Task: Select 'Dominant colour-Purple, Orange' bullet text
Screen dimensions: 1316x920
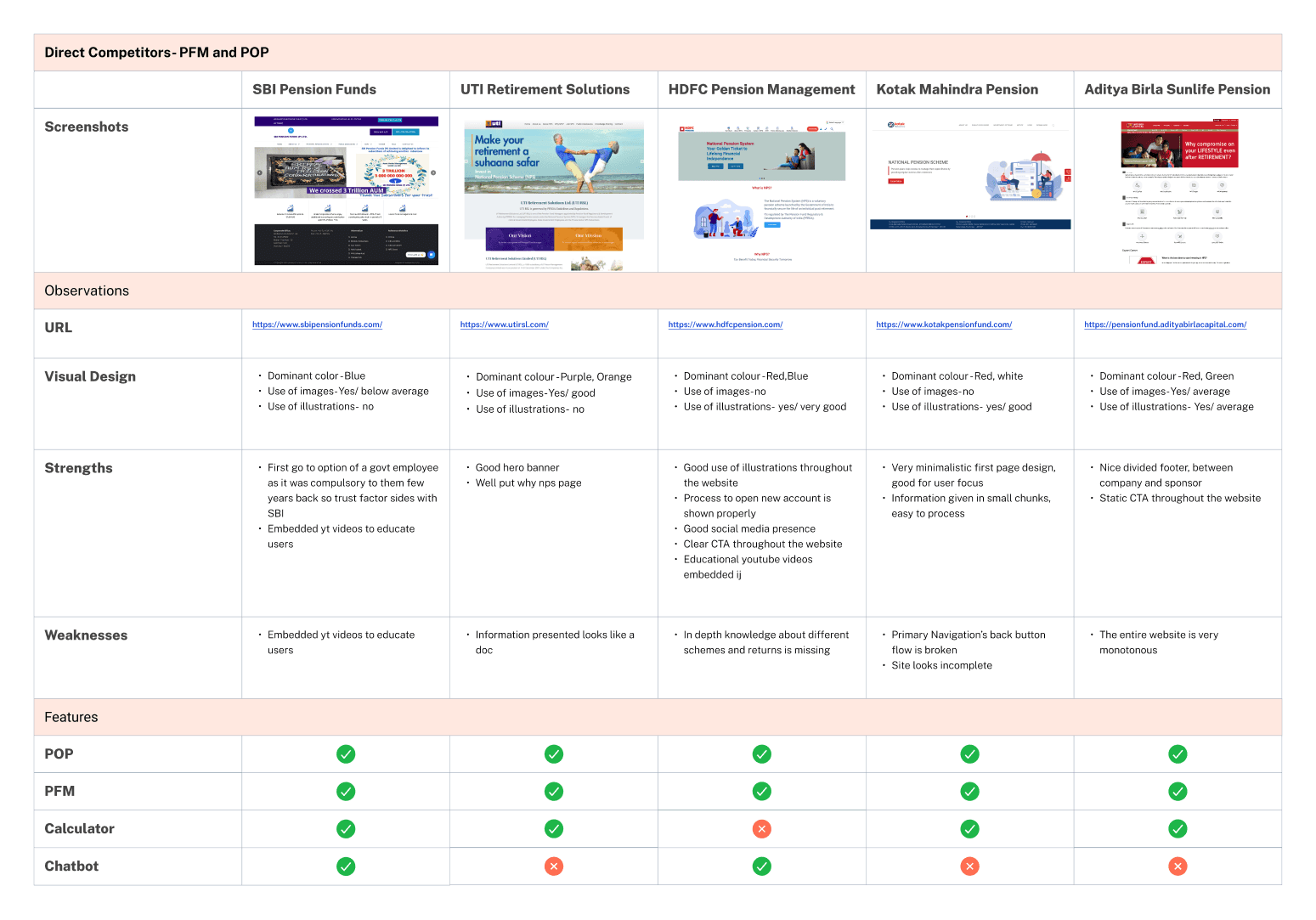Action: click(554, 377)
